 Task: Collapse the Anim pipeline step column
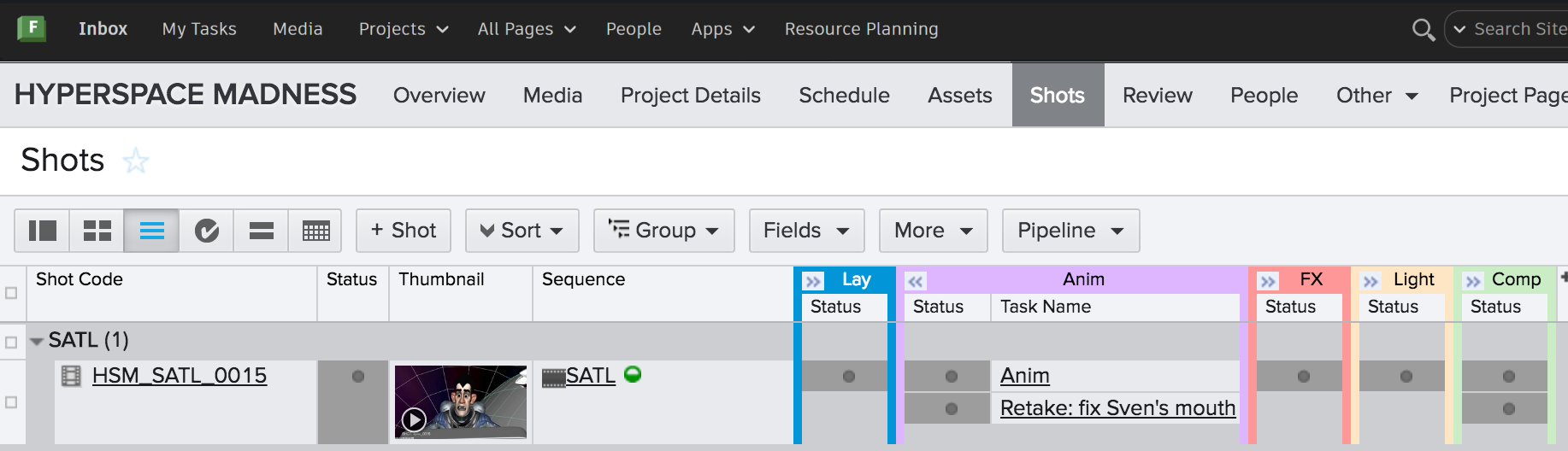coord(916,281)
